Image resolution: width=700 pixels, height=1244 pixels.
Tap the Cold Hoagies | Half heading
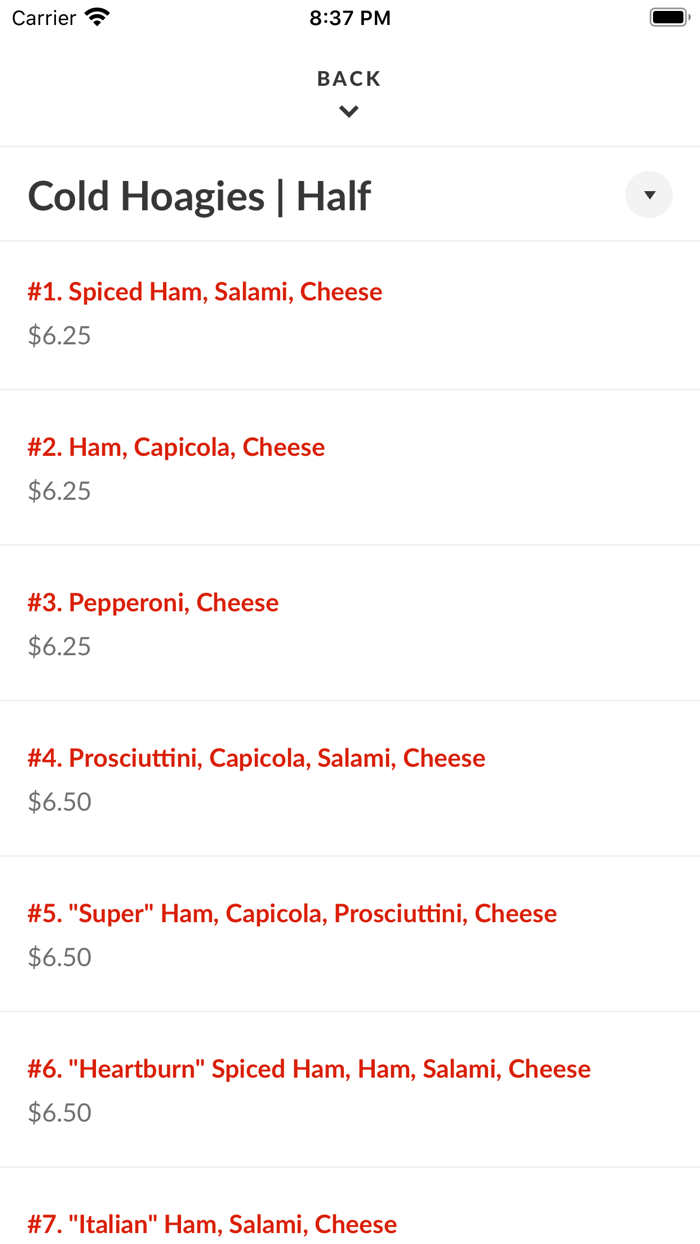[x=199, y=196]
